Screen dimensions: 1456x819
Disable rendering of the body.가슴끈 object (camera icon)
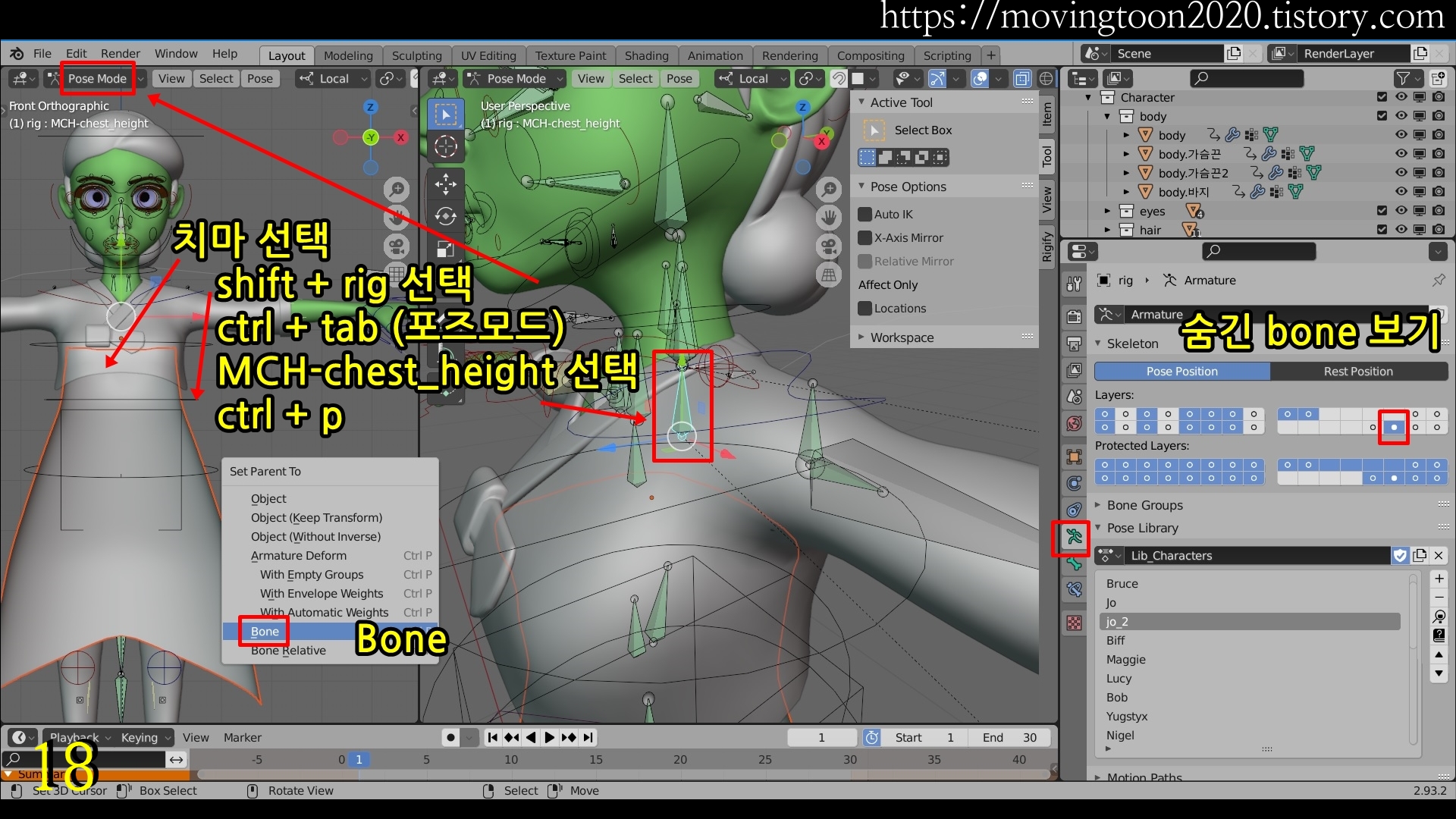(x=1438, y=154)
